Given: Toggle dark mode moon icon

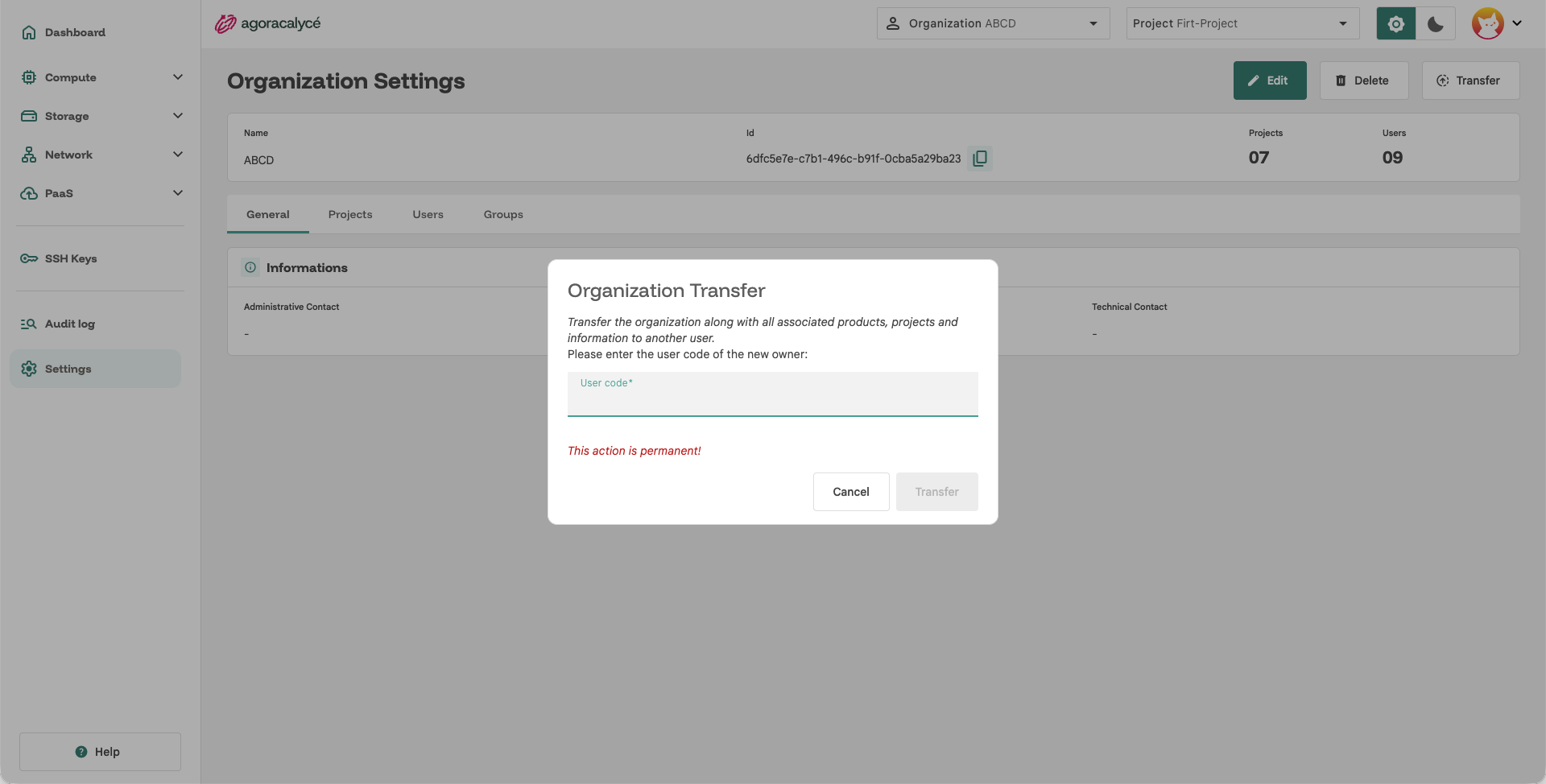Looking at the screenshot, I should 1436,23.
